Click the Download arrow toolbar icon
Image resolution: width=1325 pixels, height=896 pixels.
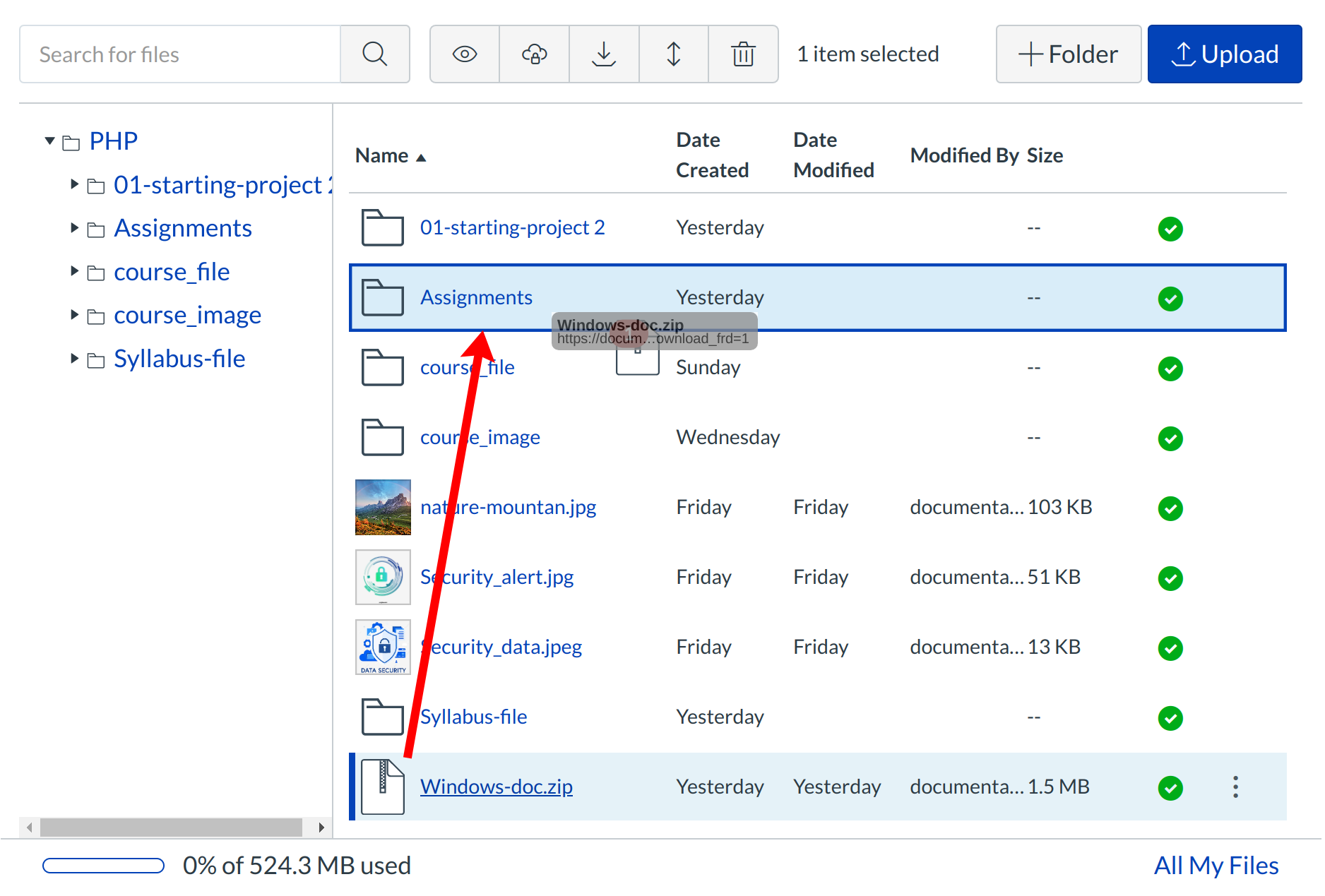[604, 54]
